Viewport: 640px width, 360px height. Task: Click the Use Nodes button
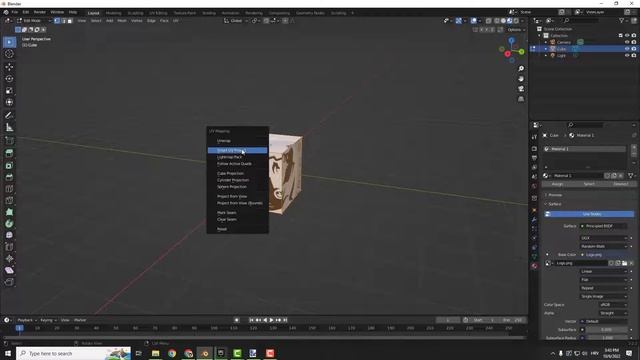pyautogui.click(x=589, y=214)
